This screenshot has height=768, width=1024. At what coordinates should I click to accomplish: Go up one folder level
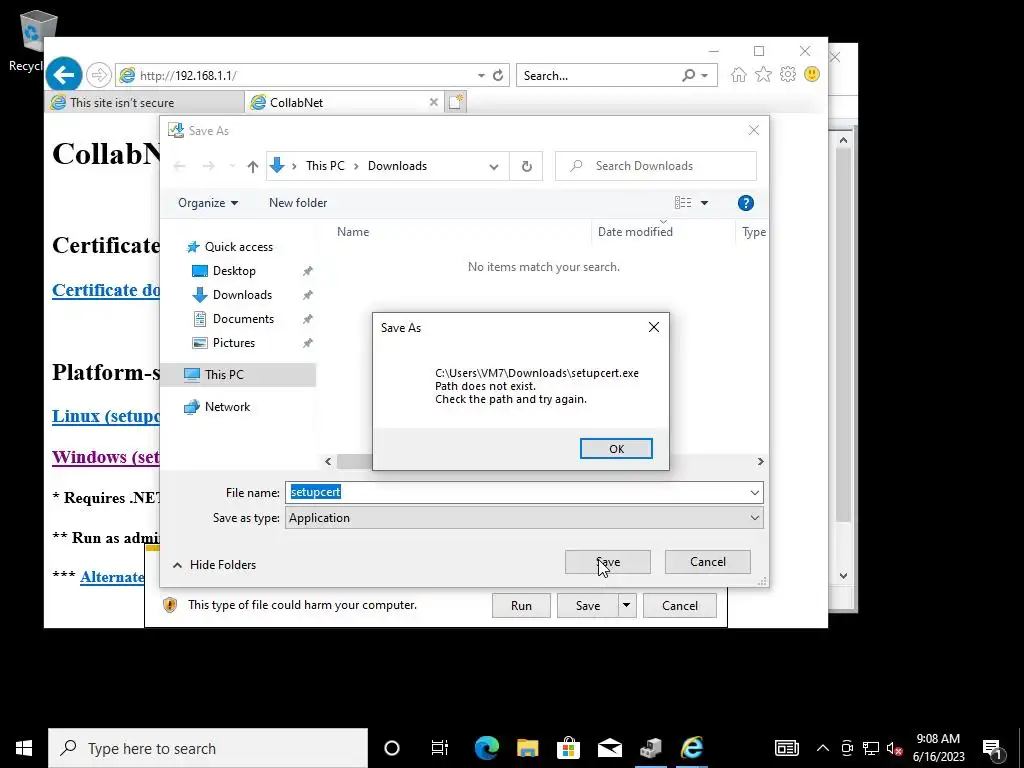point(253,166)
